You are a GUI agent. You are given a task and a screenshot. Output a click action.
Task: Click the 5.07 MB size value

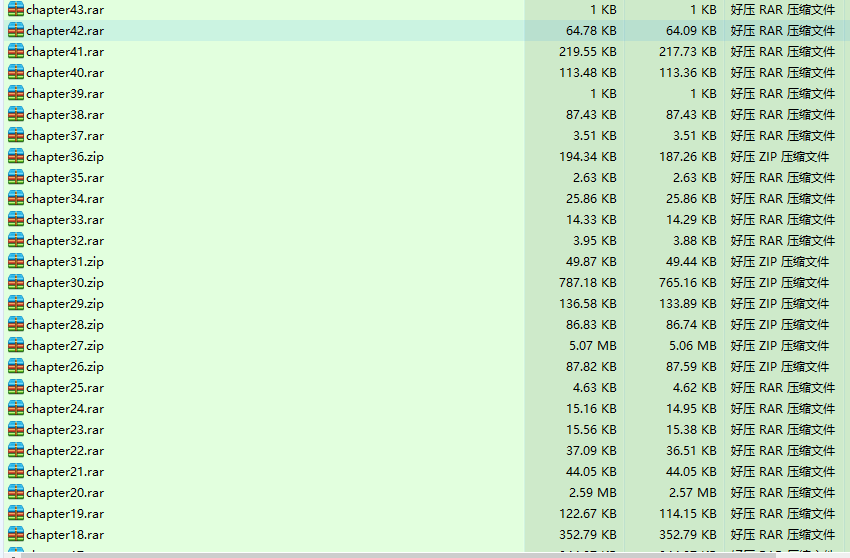click(593, 345)
